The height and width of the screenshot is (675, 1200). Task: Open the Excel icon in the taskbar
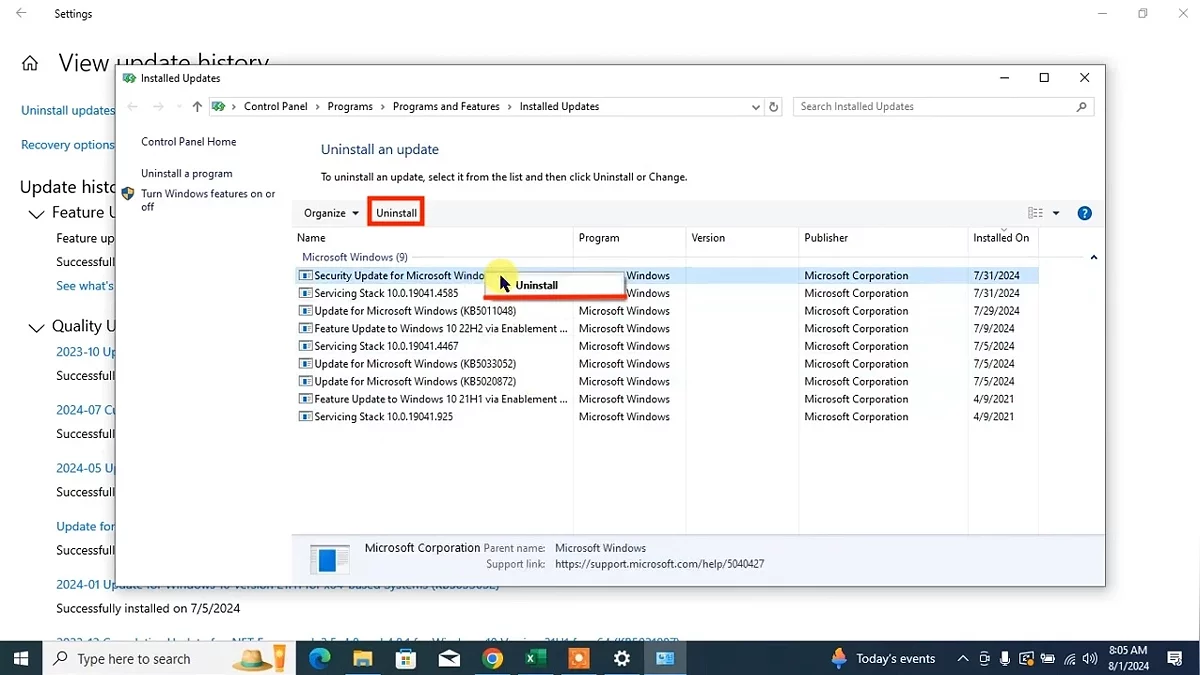(535, 659)
